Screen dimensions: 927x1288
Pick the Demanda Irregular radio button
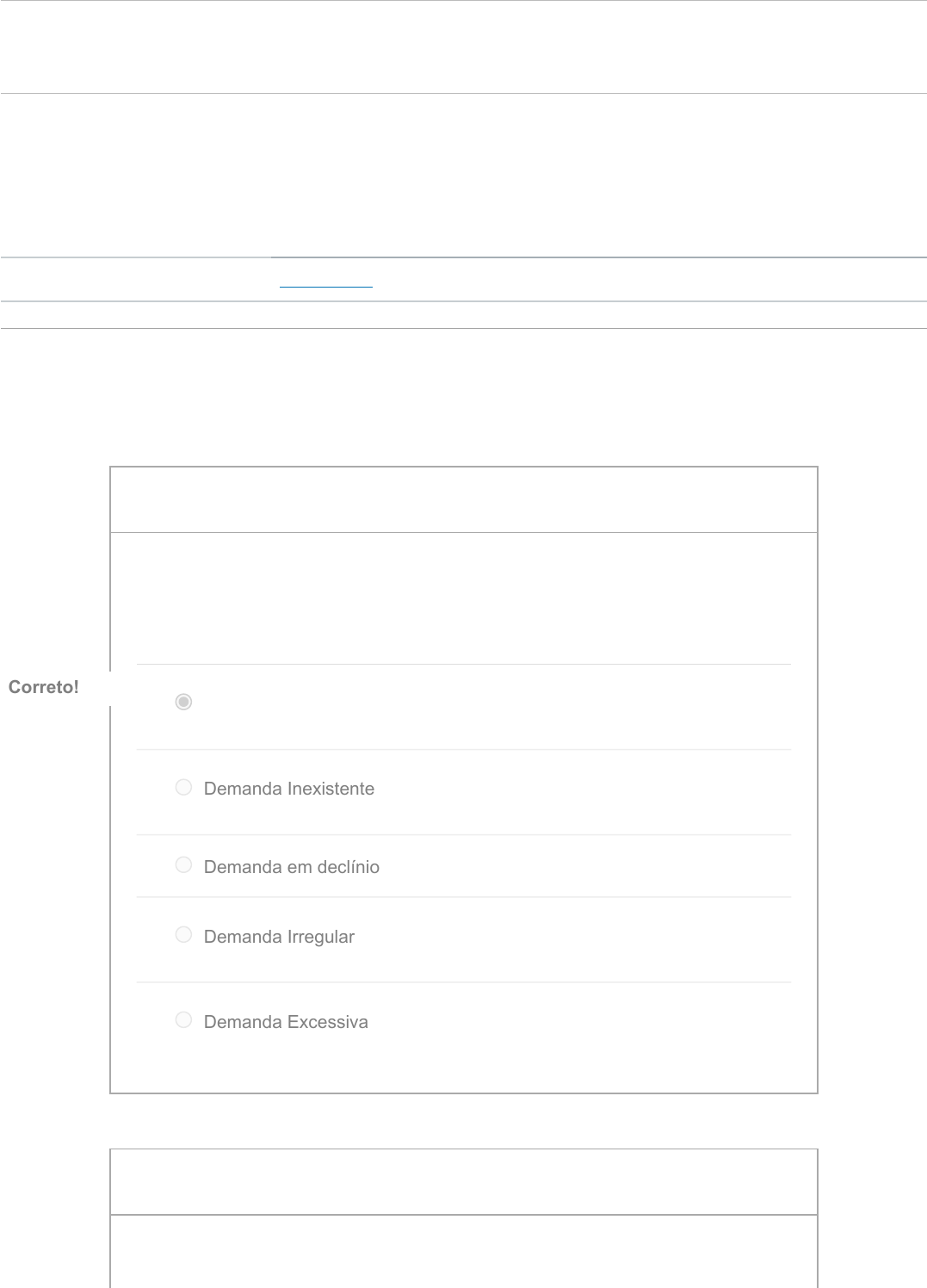click(x=183, y=935)
